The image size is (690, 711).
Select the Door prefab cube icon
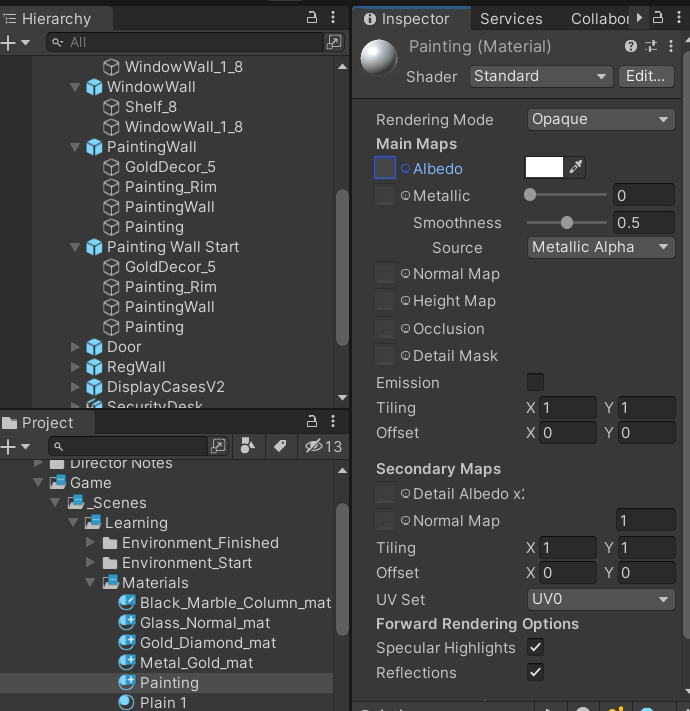tap(94, 347)
